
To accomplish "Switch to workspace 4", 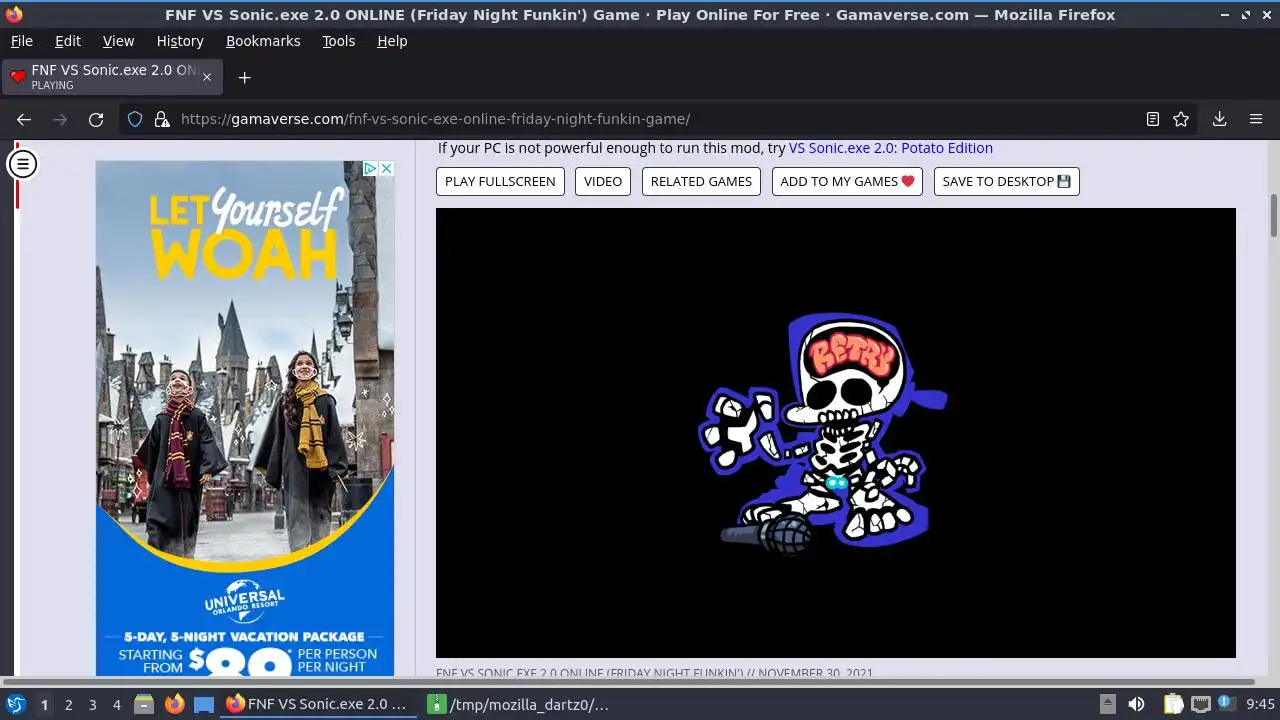I will coord(116,705).
